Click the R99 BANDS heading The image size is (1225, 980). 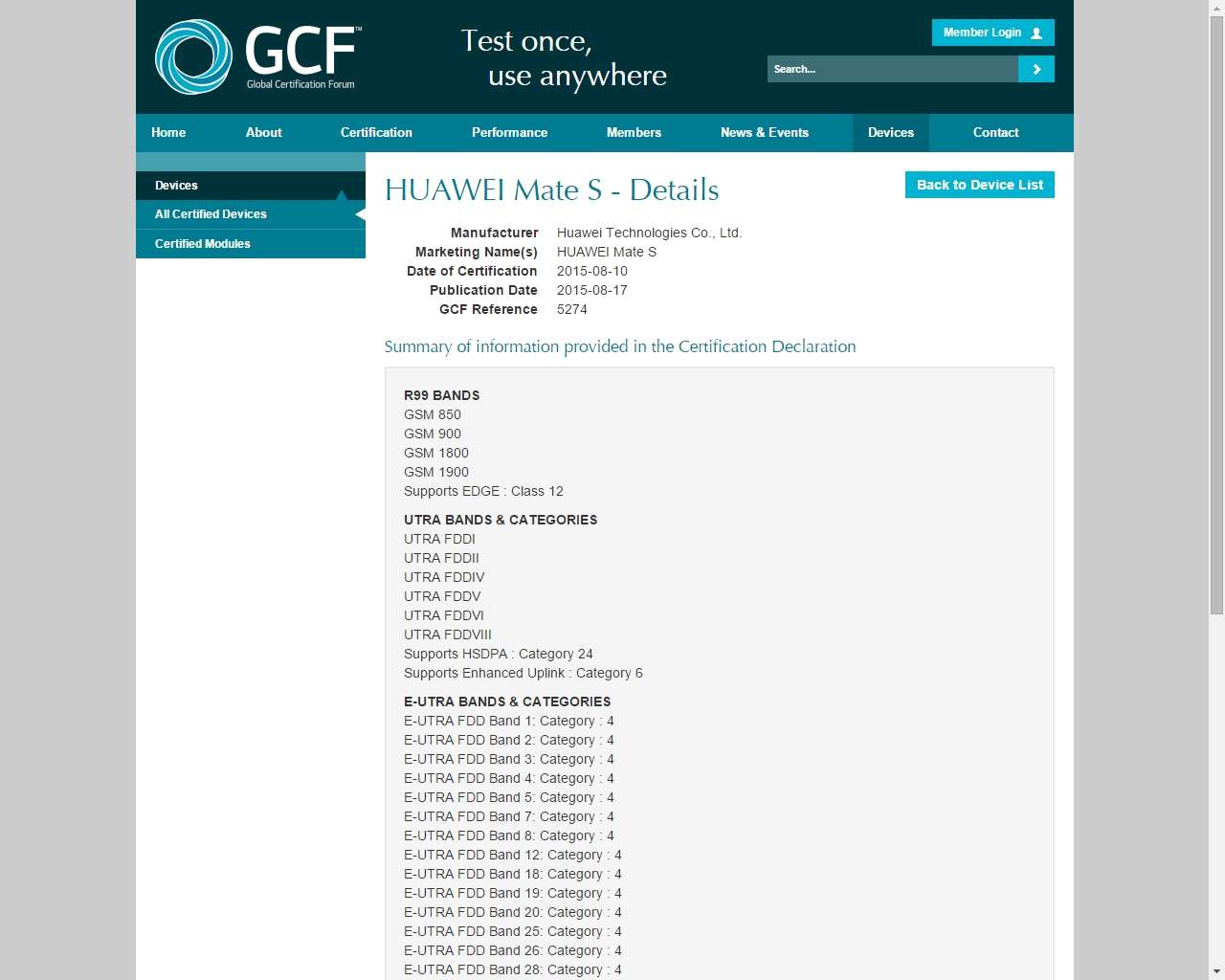pyautogui.click(x=442, y=395)
